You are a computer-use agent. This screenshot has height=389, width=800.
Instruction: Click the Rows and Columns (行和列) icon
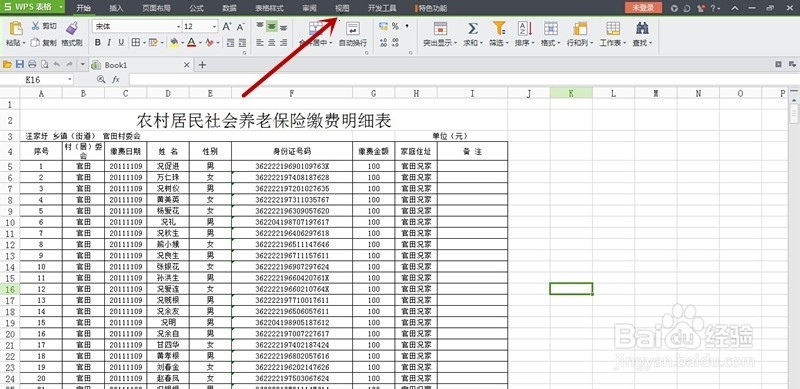pos(580,28)
